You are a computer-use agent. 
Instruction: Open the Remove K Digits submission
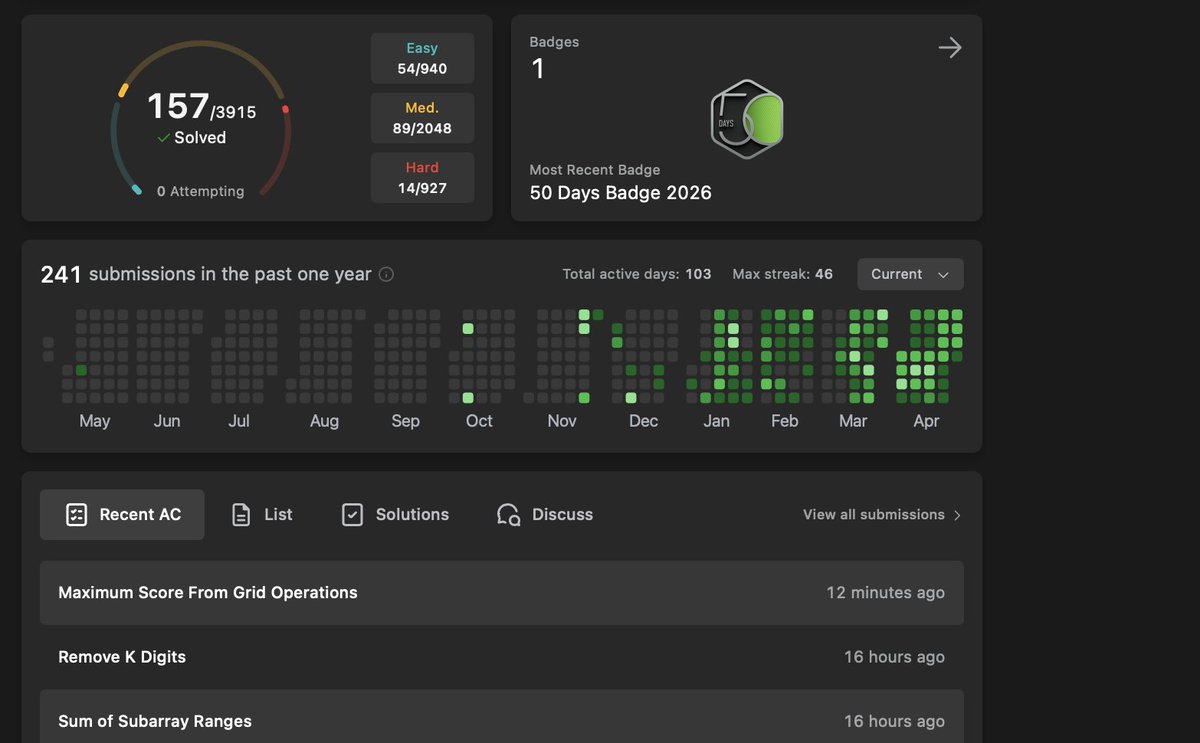click(502, 657)
